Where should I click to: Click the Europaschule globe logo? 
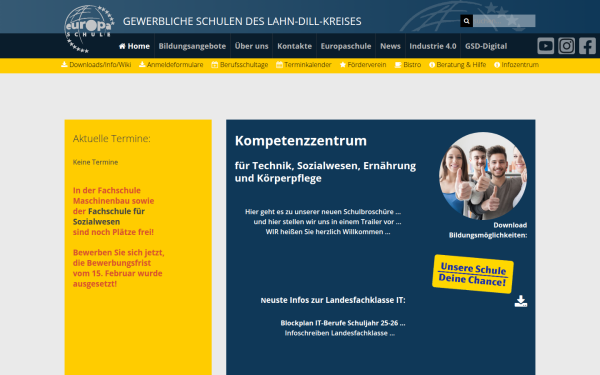[89, 29]
